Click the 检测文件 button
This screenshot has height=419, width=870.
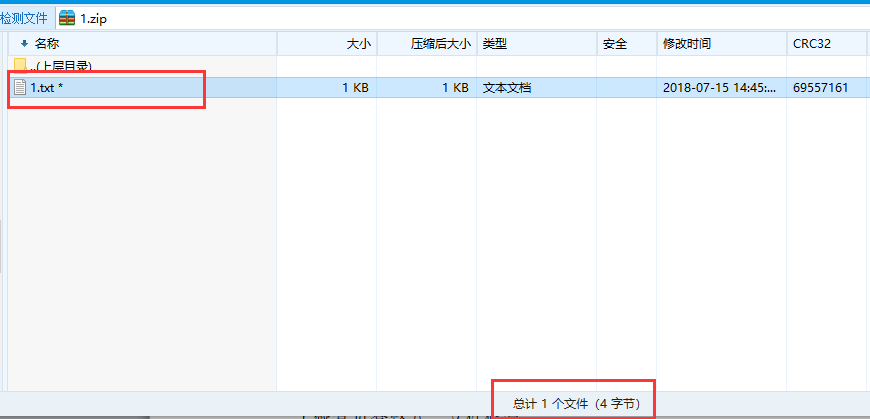(24, 18)
